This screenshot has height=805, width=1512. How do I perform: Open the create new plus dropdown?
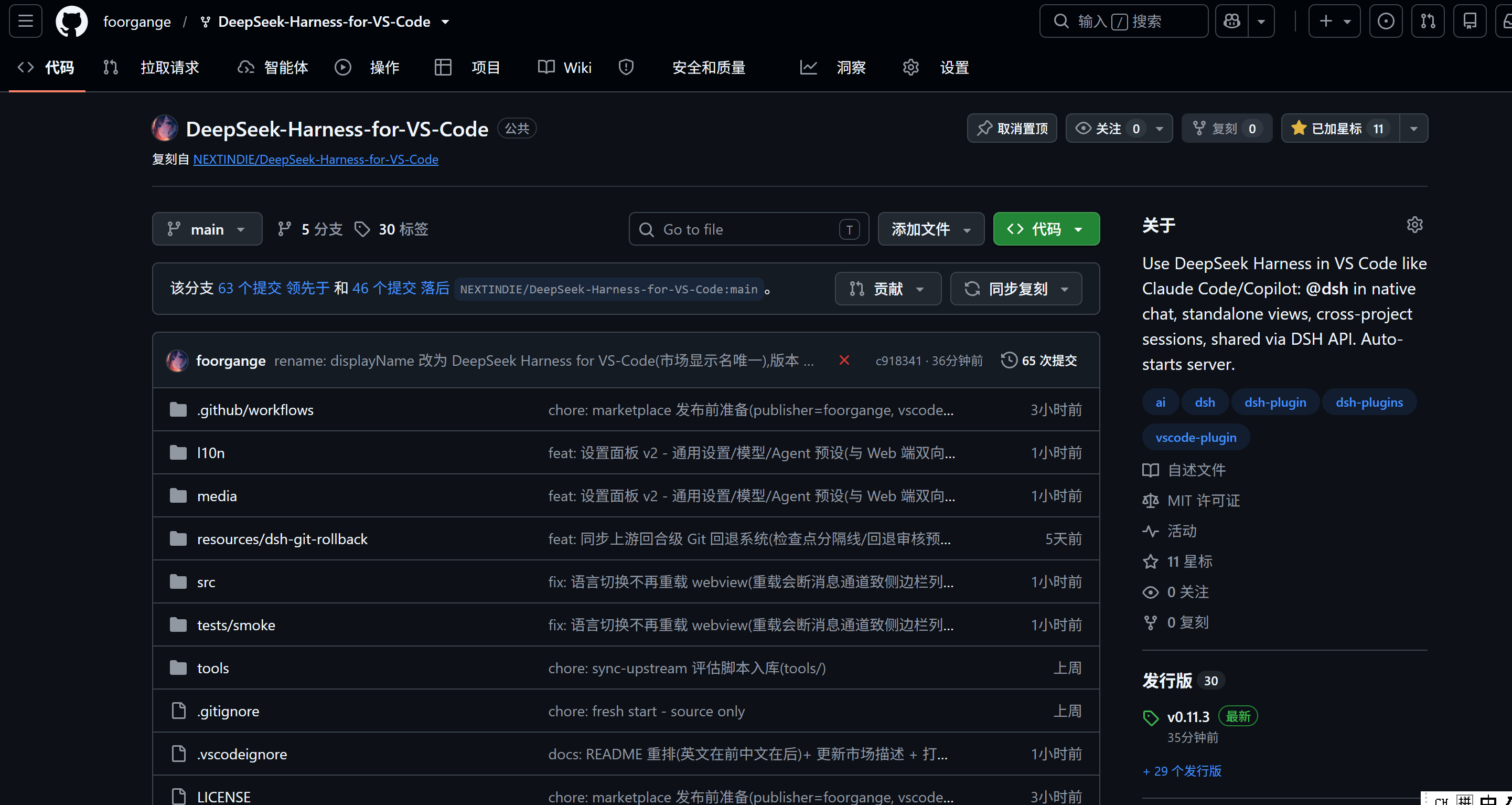tap(1334, 21)
